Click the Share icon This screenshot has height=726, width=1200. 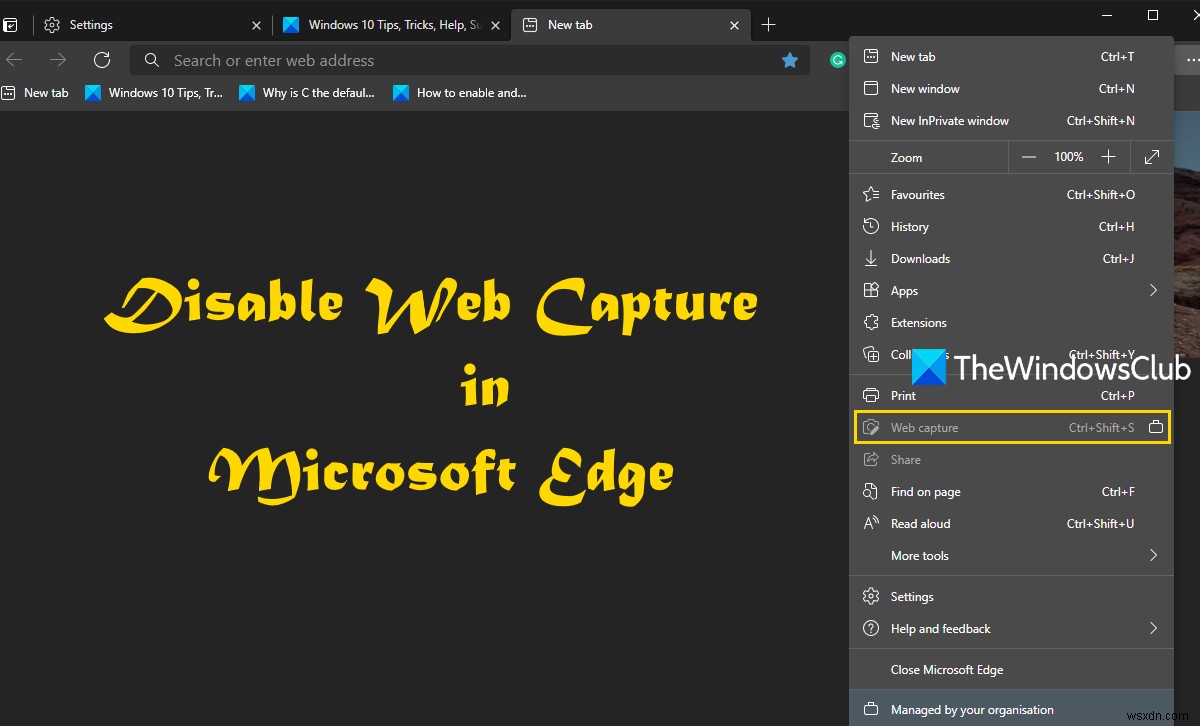(870, 459)
